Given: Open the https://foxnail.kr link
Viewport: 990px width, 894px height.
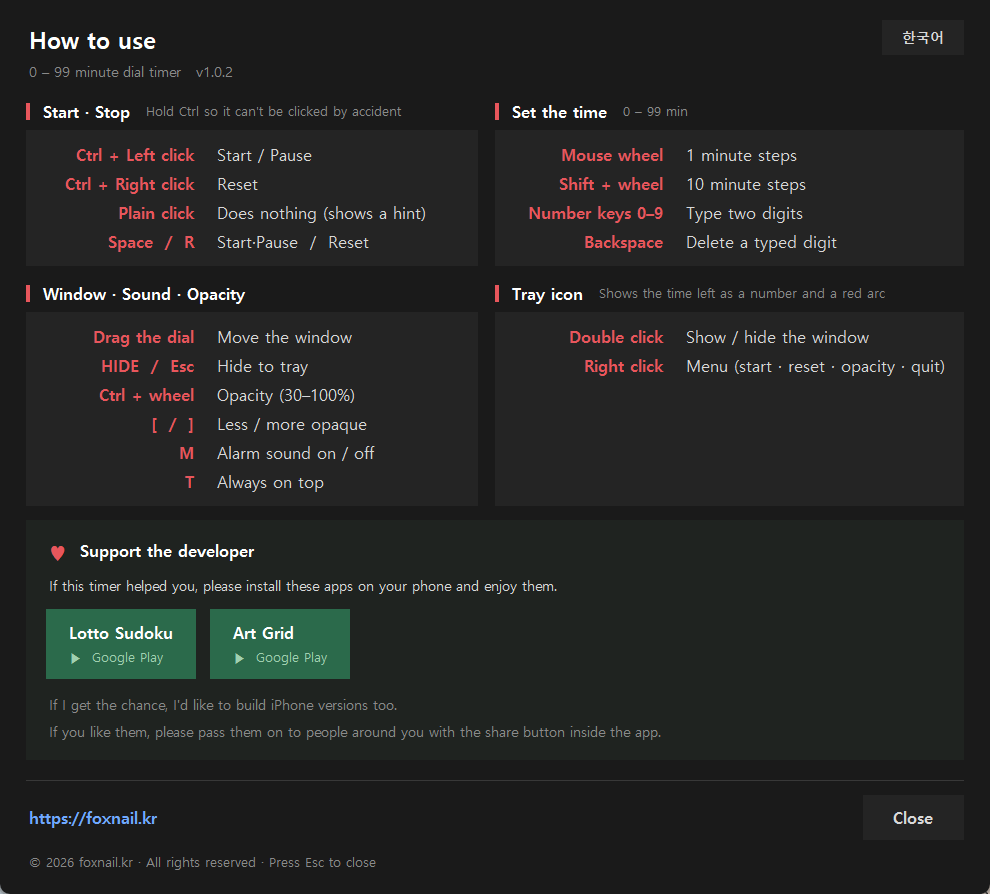Looking at the screenshot, I should [93, 818].
